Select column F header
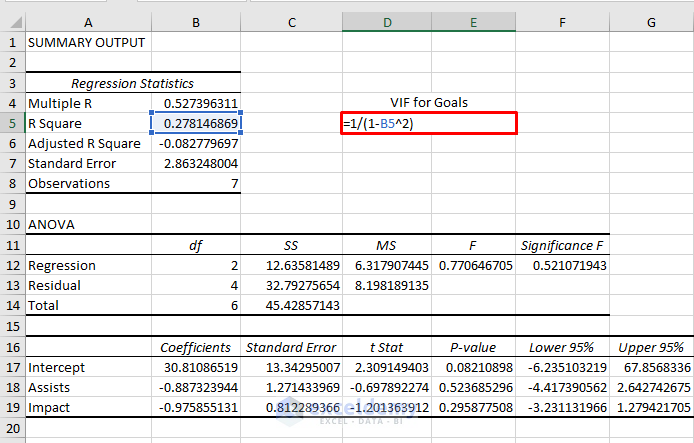The height and width of the screenshot is (443, 694). pos(563,22)
